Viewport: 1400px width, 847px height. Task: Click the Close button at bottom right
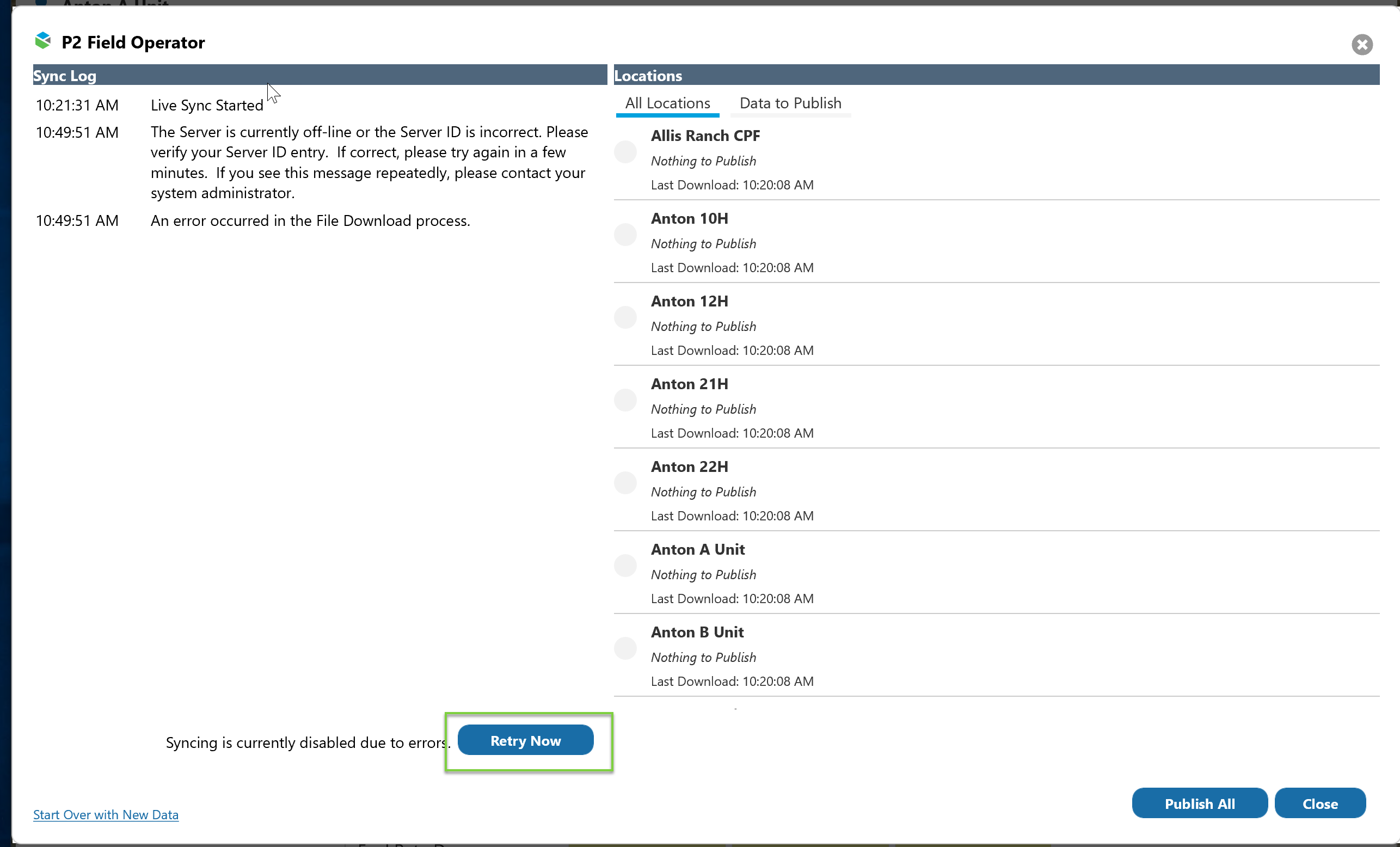pos(1319,803)
